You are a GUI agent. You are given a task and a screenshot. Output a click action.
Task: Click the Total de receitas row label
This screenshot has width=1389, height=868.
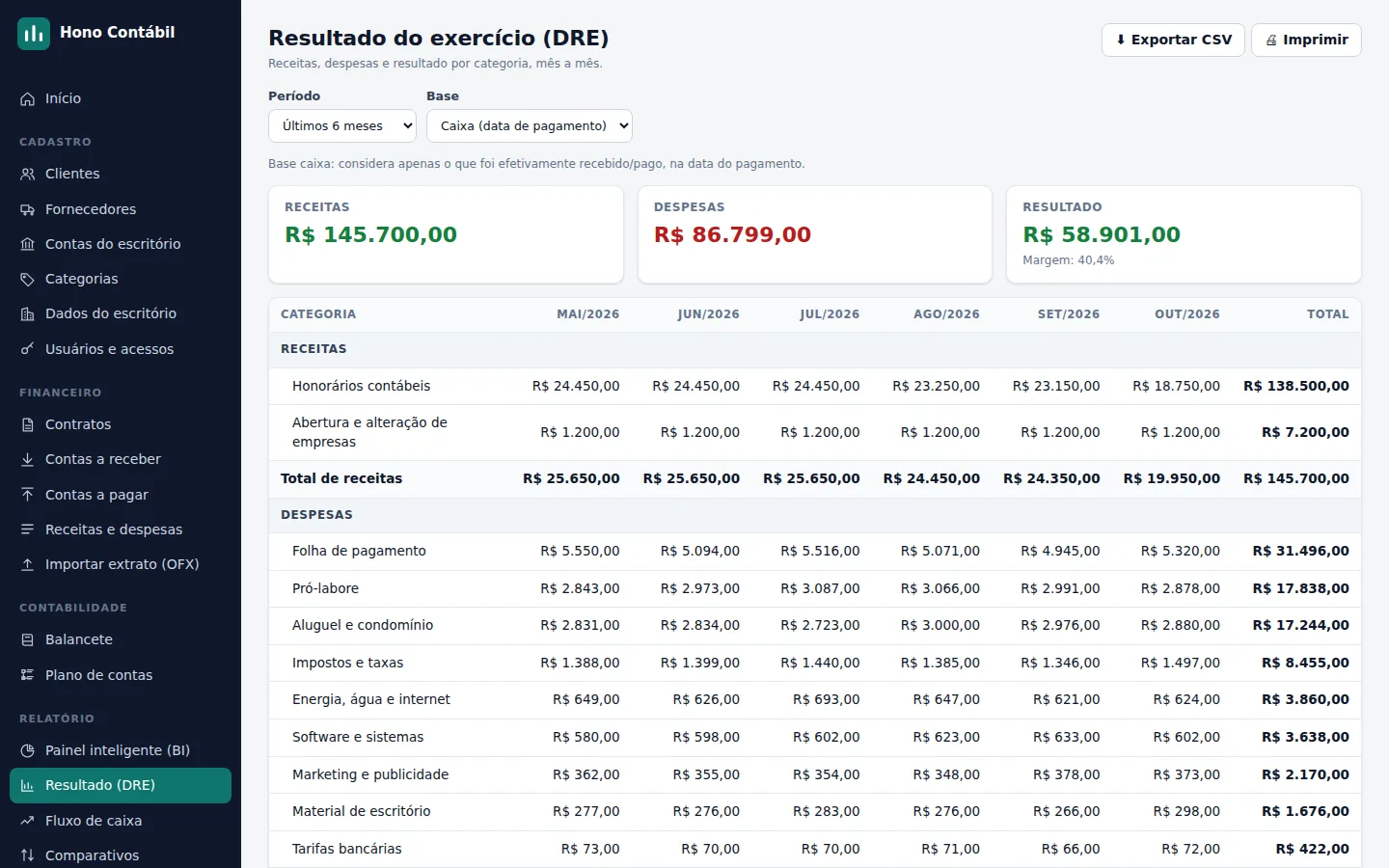pos(341,478)
